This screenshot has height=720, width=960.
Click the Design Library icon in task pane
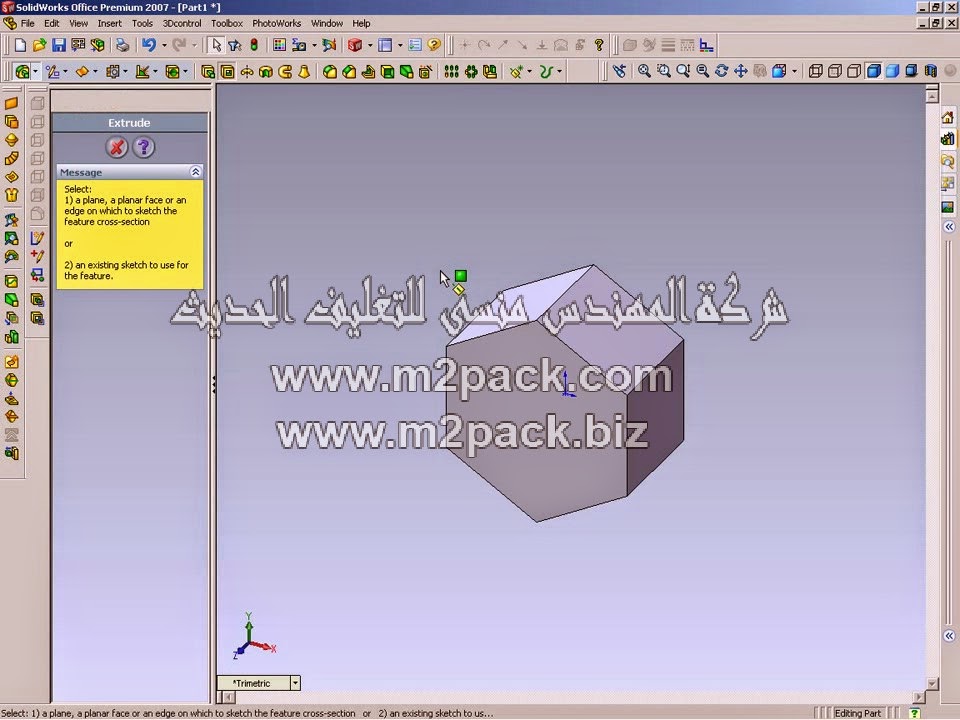pos(948,139)
